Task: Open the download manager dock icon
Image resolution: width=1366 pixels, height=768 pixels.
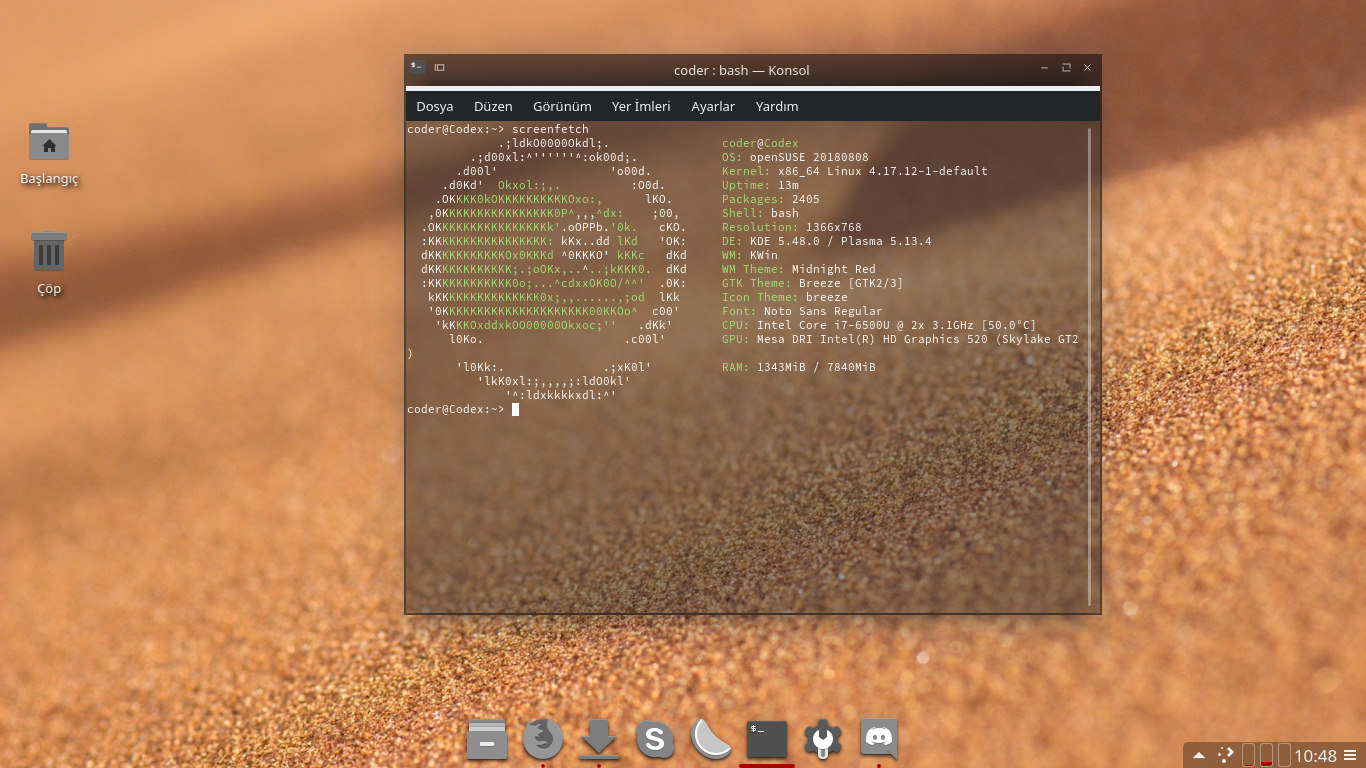Action: 599,740
